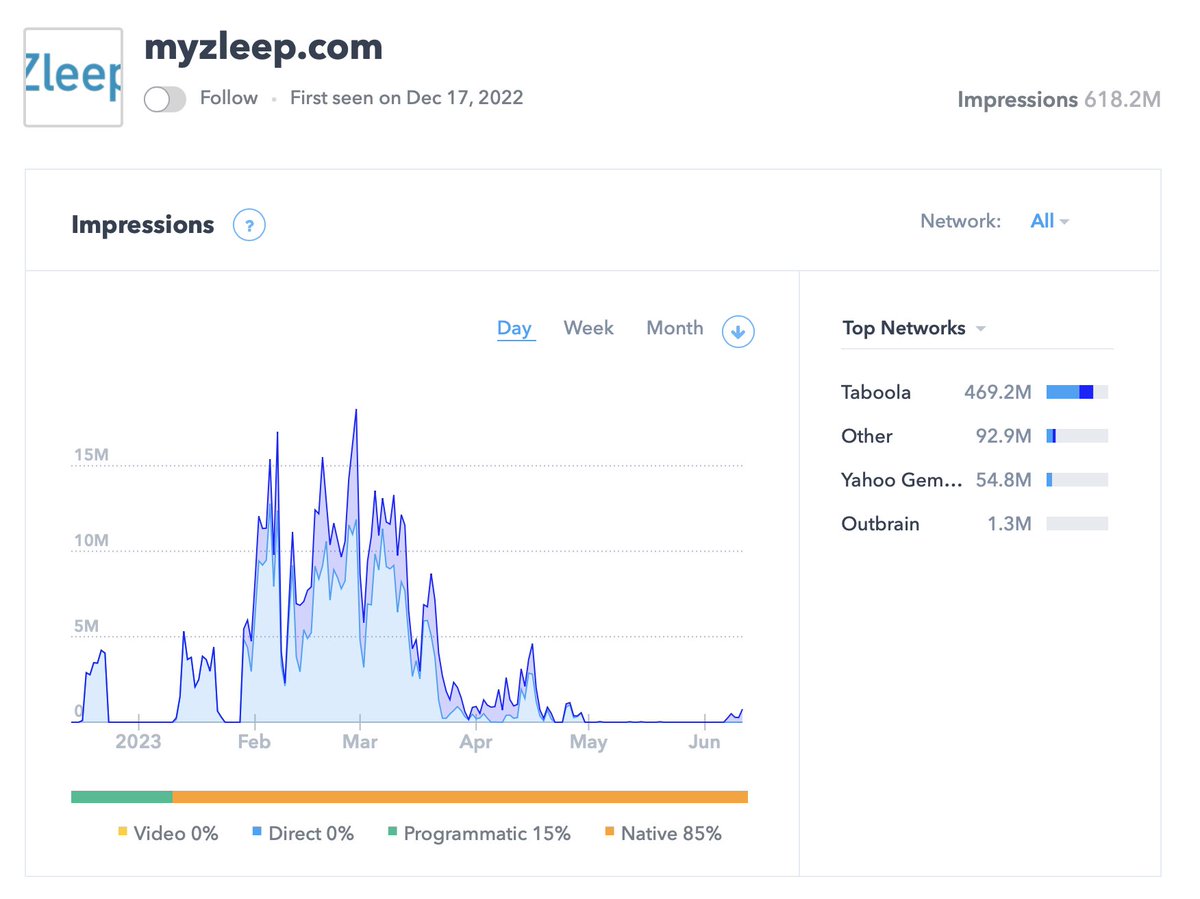Image resolution: width=1200 pixels, height=899 pixels.
Task: Select the Outbrain network row
Action: [x=975, y=524]
